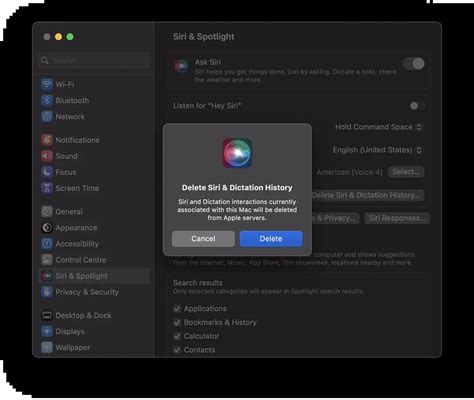Open the Hold Command Space shortcut dropdown
This screenshot has height=400, width=474.
pos(379,127)
